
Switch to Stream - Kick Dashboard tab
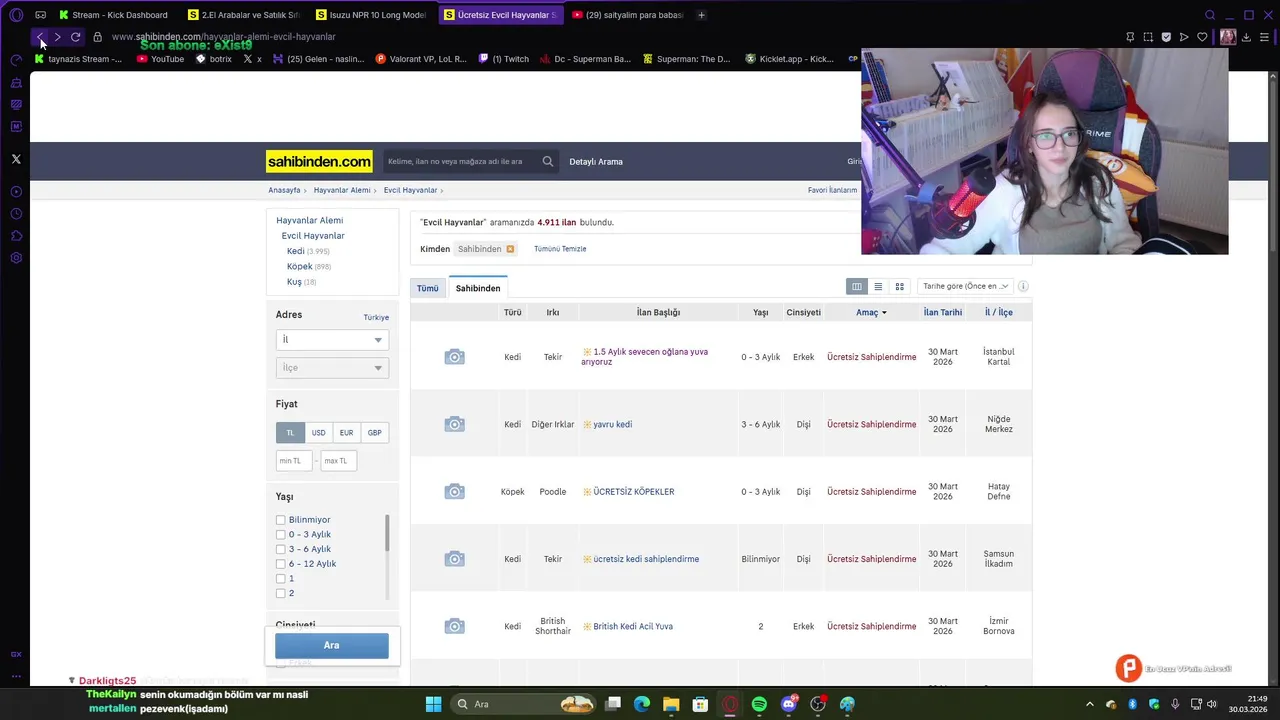pos(116,15)
